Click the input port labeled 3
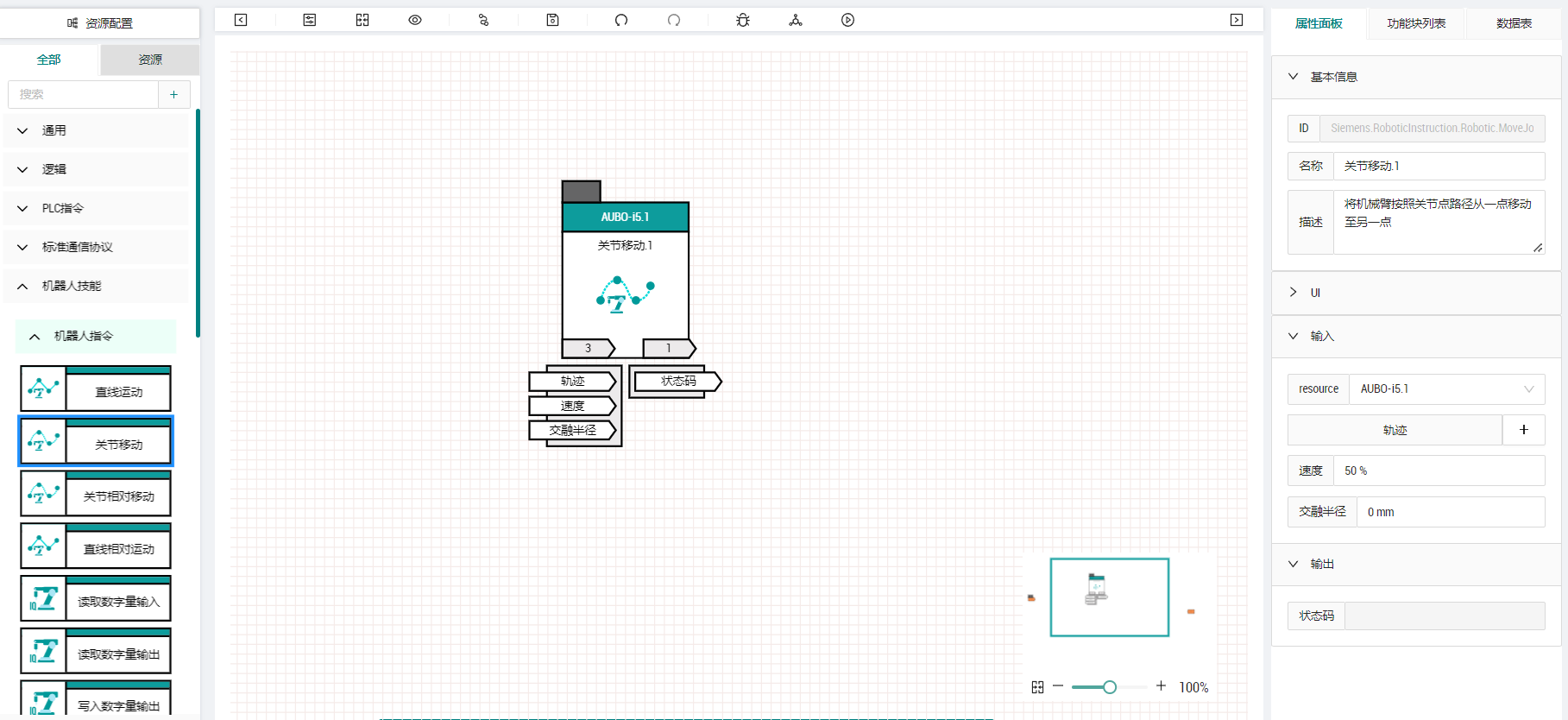Screen dimensions: 1568x720 589,348
